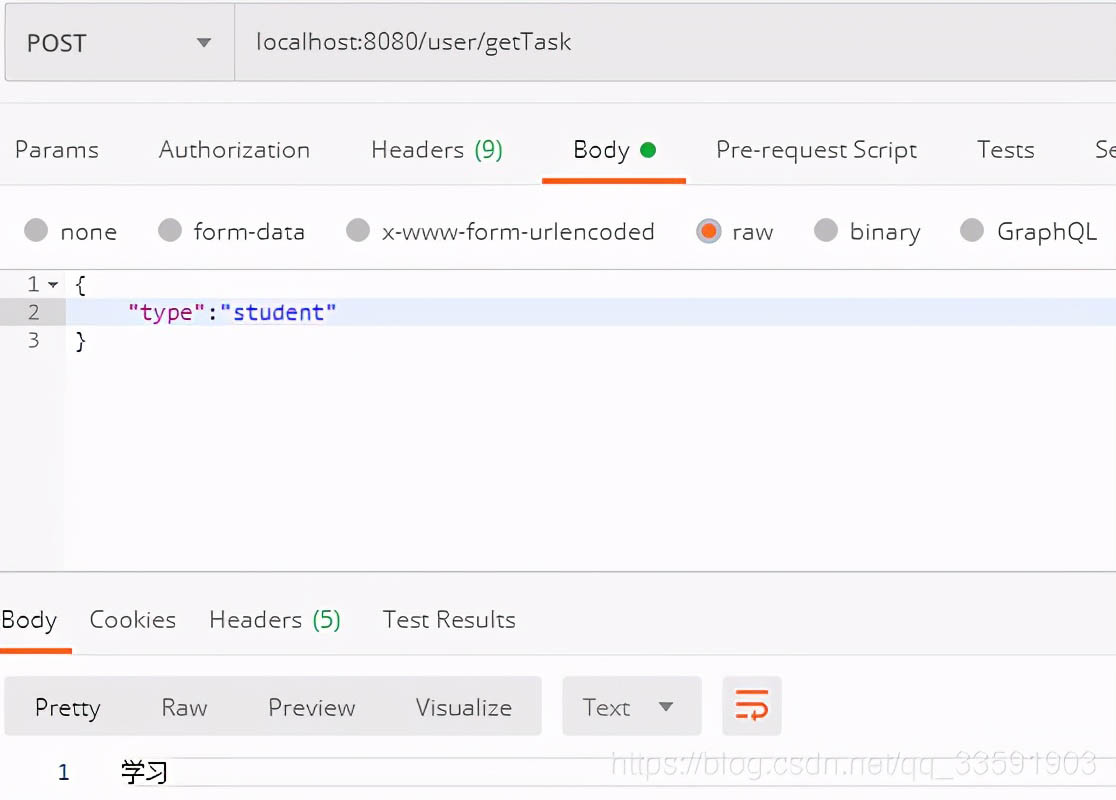Open the response Body tab
Screen dimensions: 1116x800
point(29,620)
